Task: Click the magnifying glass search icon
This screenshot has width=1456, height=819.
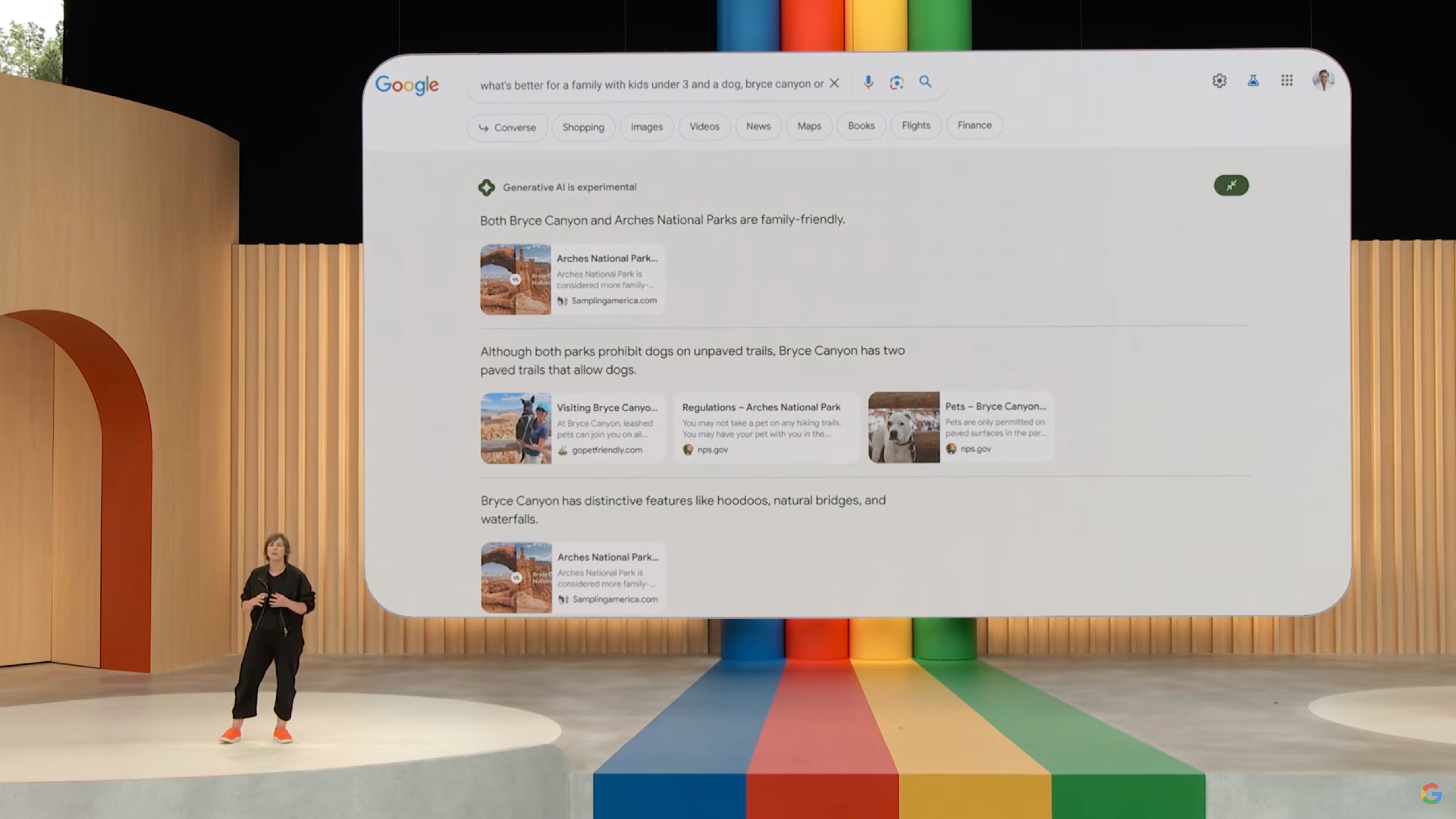Action: tap(925, 82)
